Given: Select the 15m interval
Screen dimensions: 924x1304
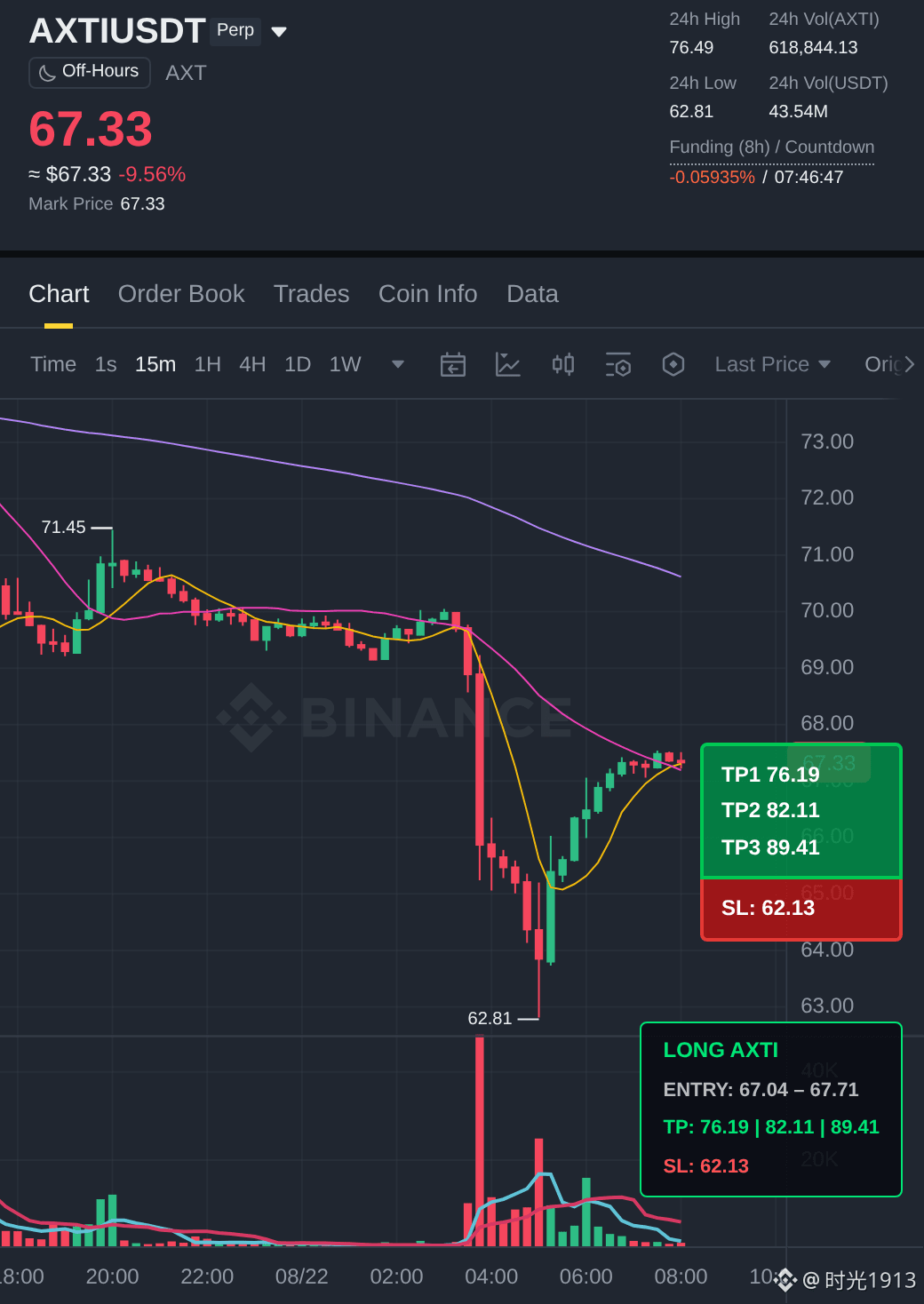Looking at the screenshot, I should (155, 364).
